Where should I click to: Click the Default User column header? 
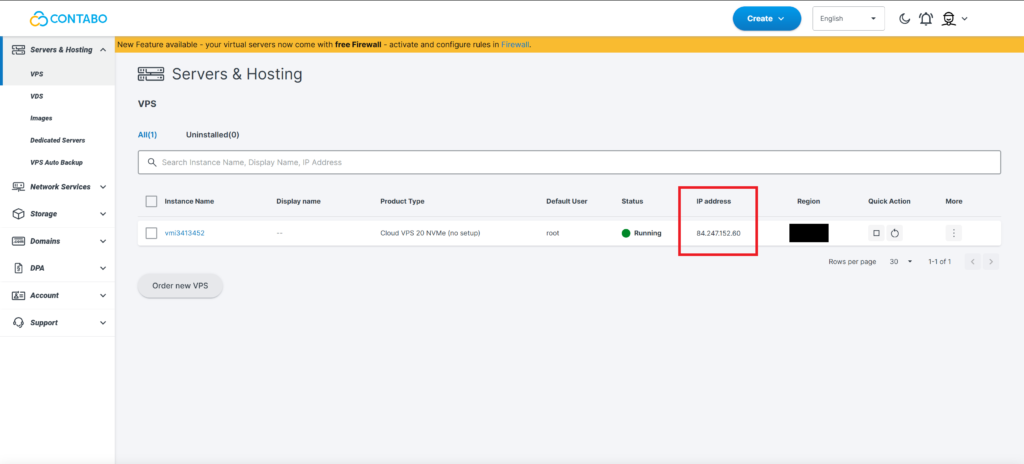pyautogui.click(x=567, y=201)
